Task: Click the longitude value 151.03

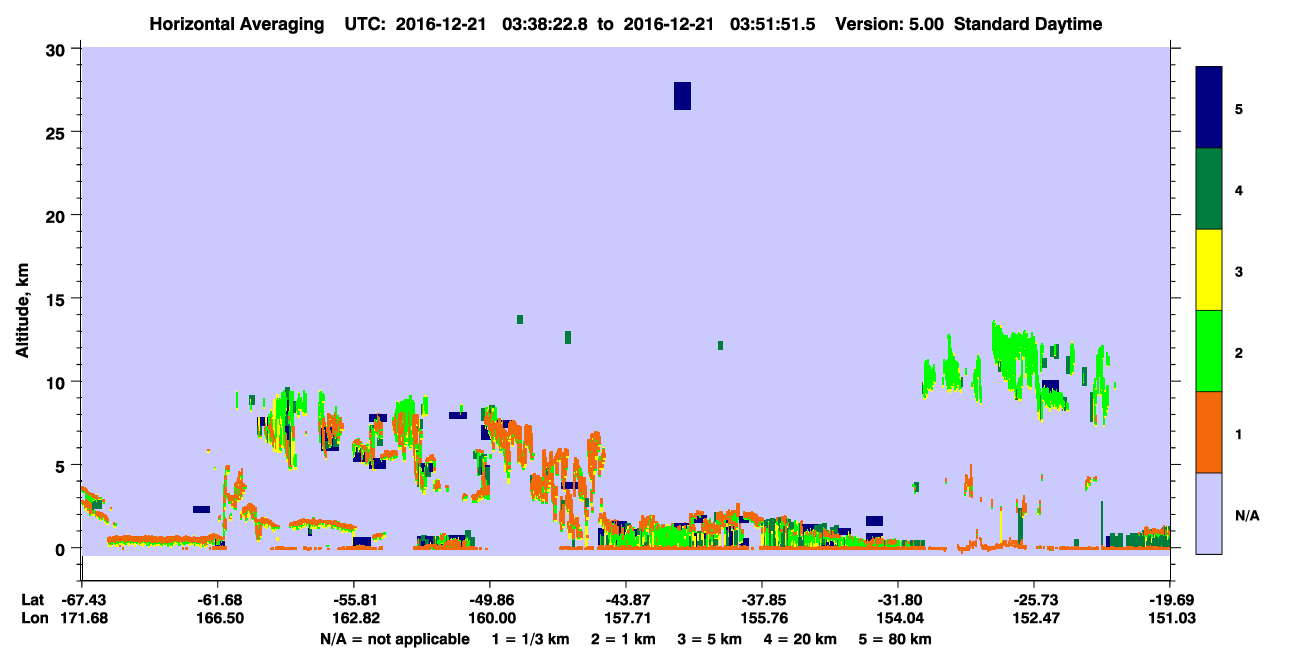Action: coord(1170,619)
